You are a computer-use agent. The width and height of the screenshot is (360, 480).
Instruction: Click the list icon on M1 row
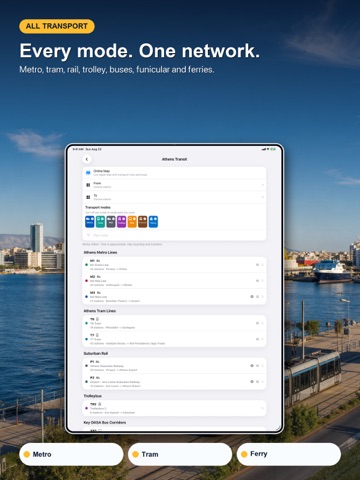tap(257, 265)
